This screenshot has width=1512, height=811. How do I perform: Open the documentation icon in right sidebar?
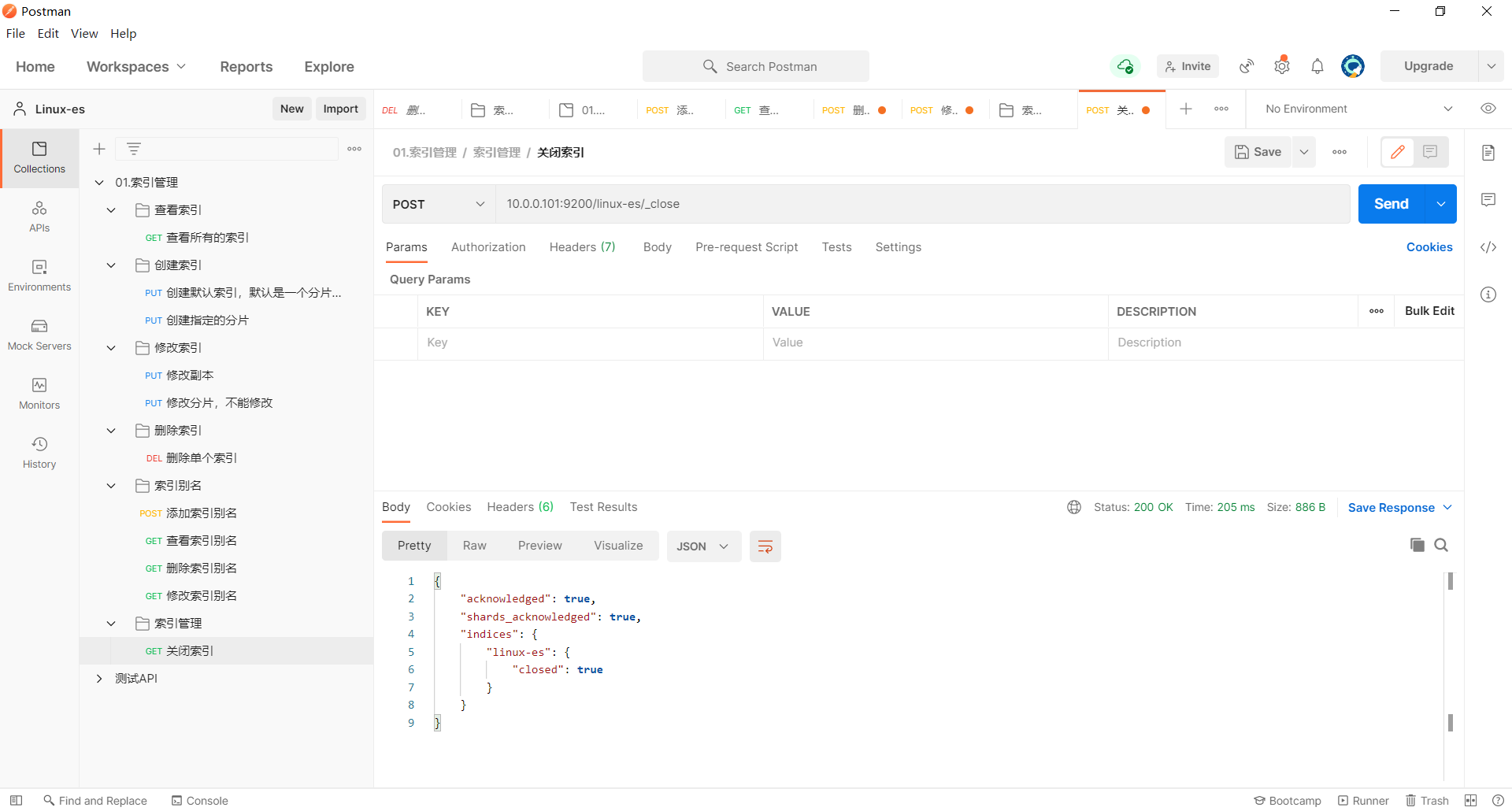[1488, 153]
